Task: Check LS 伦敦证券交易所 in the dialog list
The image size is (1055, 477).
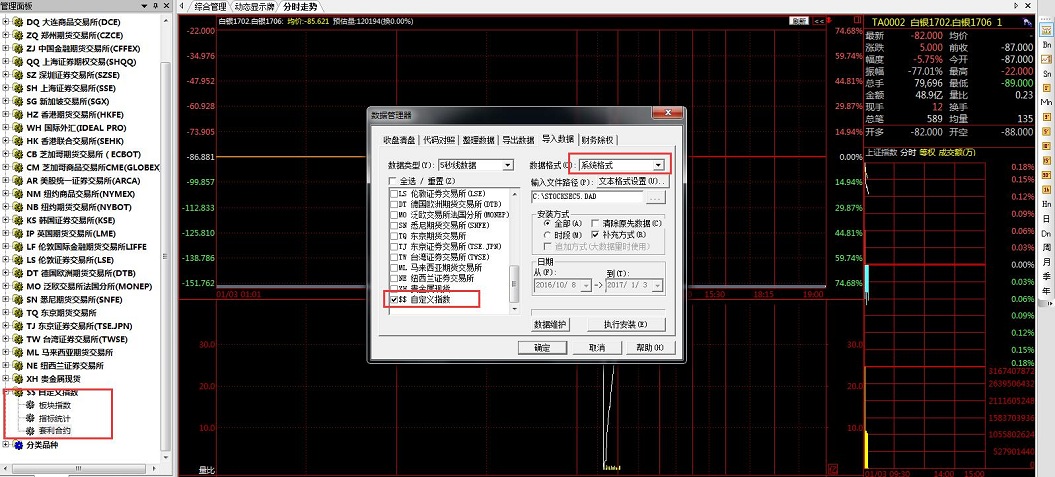Action: pyautogui.click(x=394, y=194)
